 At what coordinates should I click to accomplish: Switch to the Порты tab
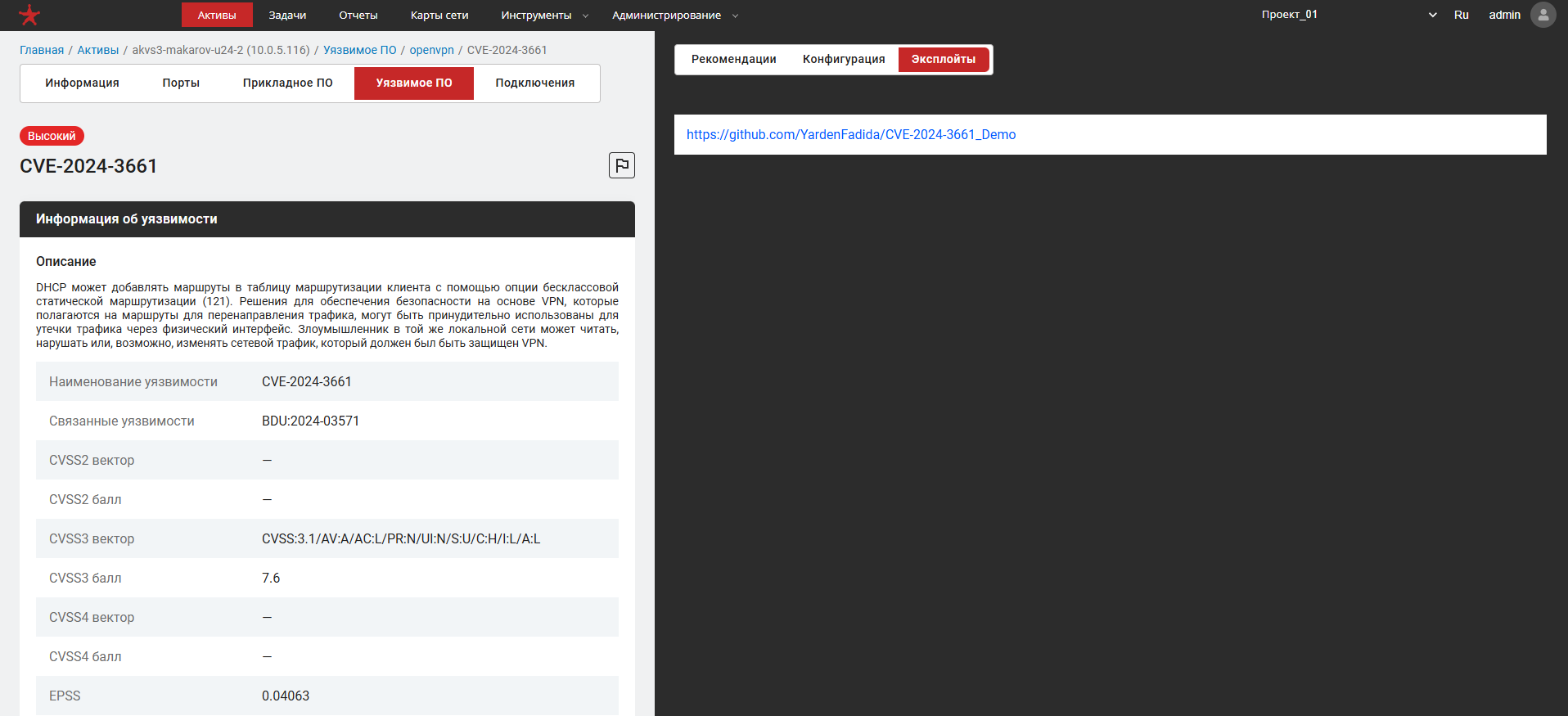181,83
